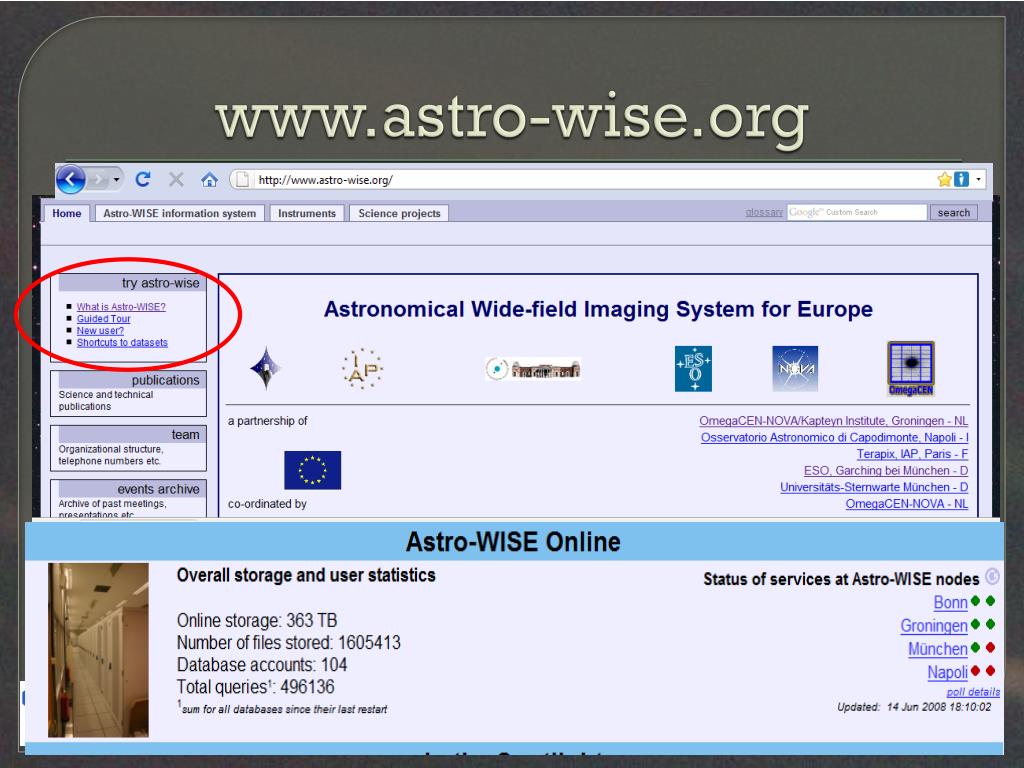Image resolution: width=1024 pixels, height=768 pixels.
Task: Click the round icon beside the services status heading
Action: [x=992, y=576]
